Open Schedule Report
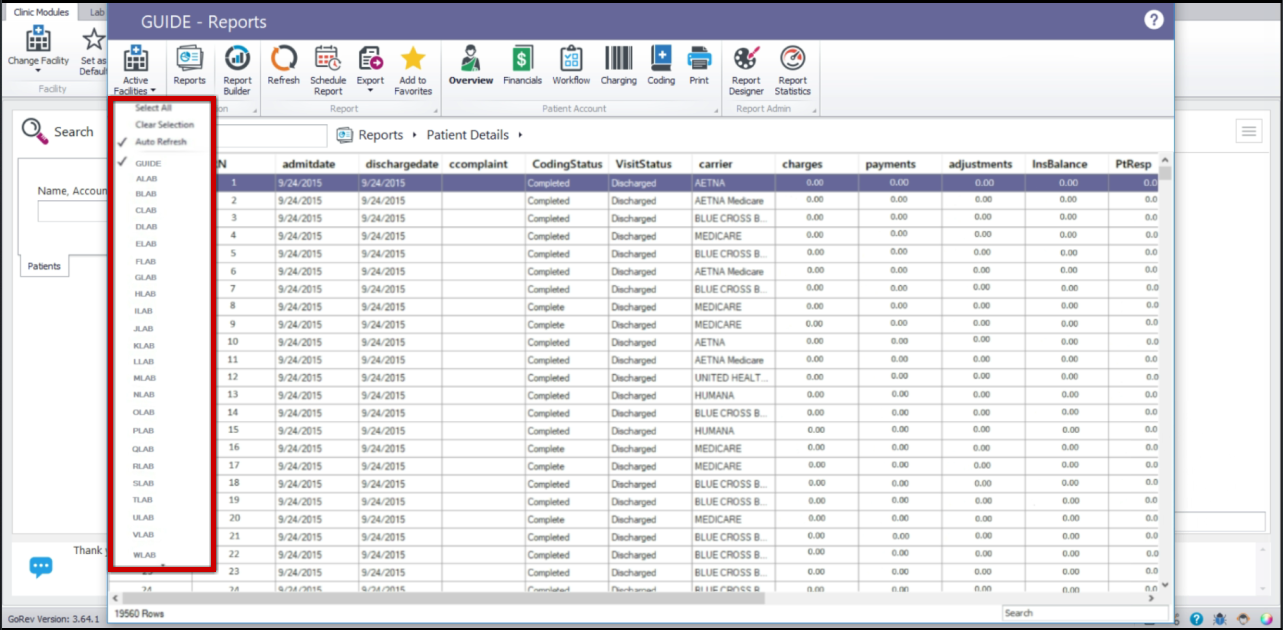 tap(328, 70)
